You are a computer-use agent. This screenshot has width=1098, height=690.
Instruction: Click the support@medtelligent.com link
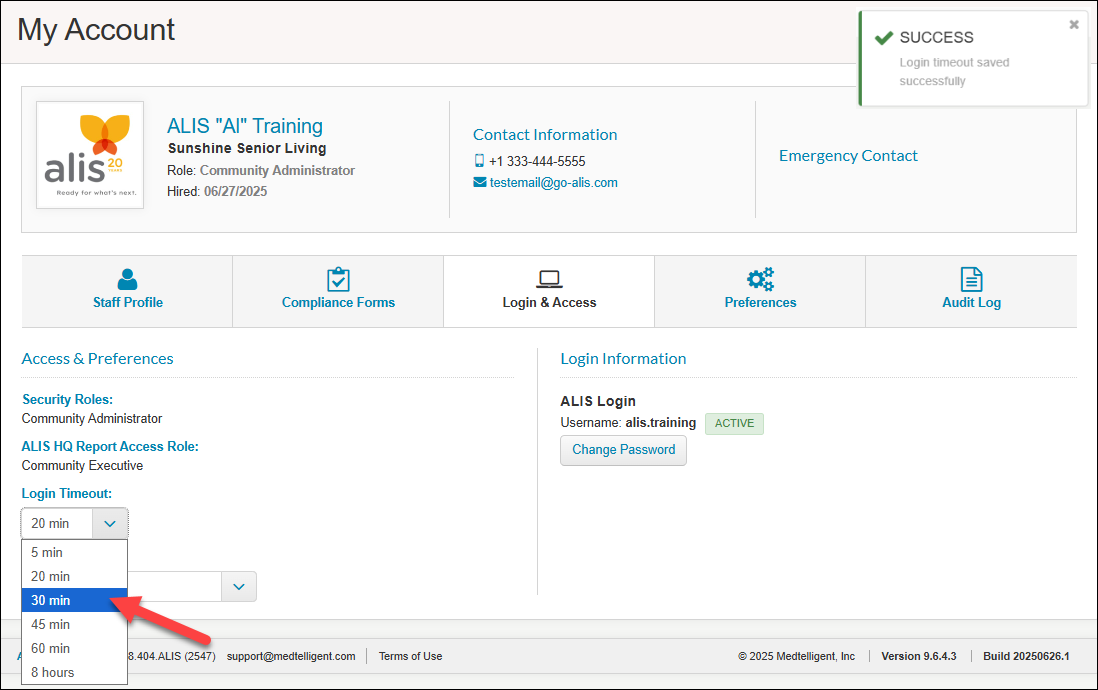pyautogui.click(x=291, y=656)
